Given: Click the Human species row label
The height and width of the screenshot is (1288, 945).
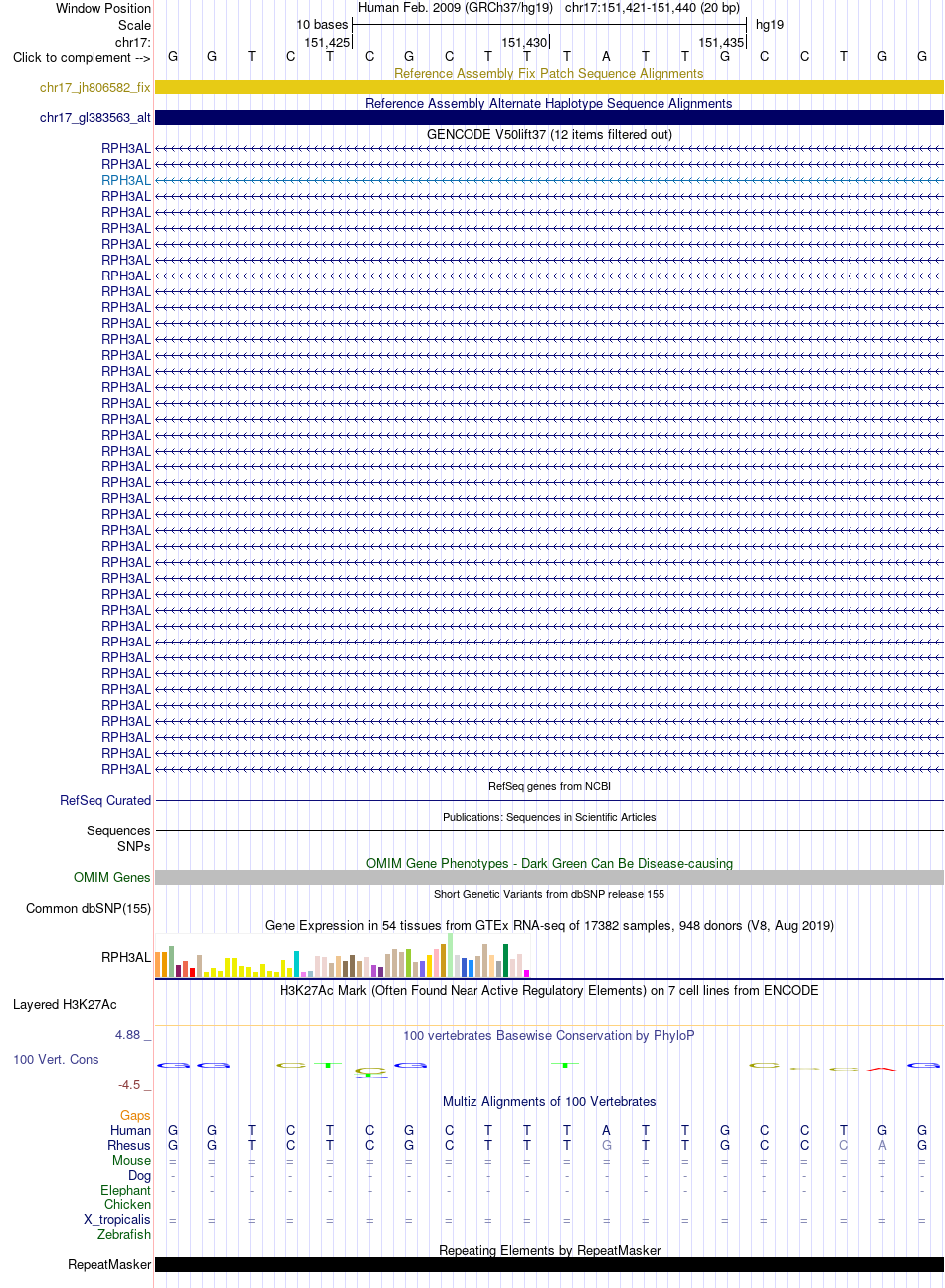Looking at the screenshot, I should coord(131,1130).
